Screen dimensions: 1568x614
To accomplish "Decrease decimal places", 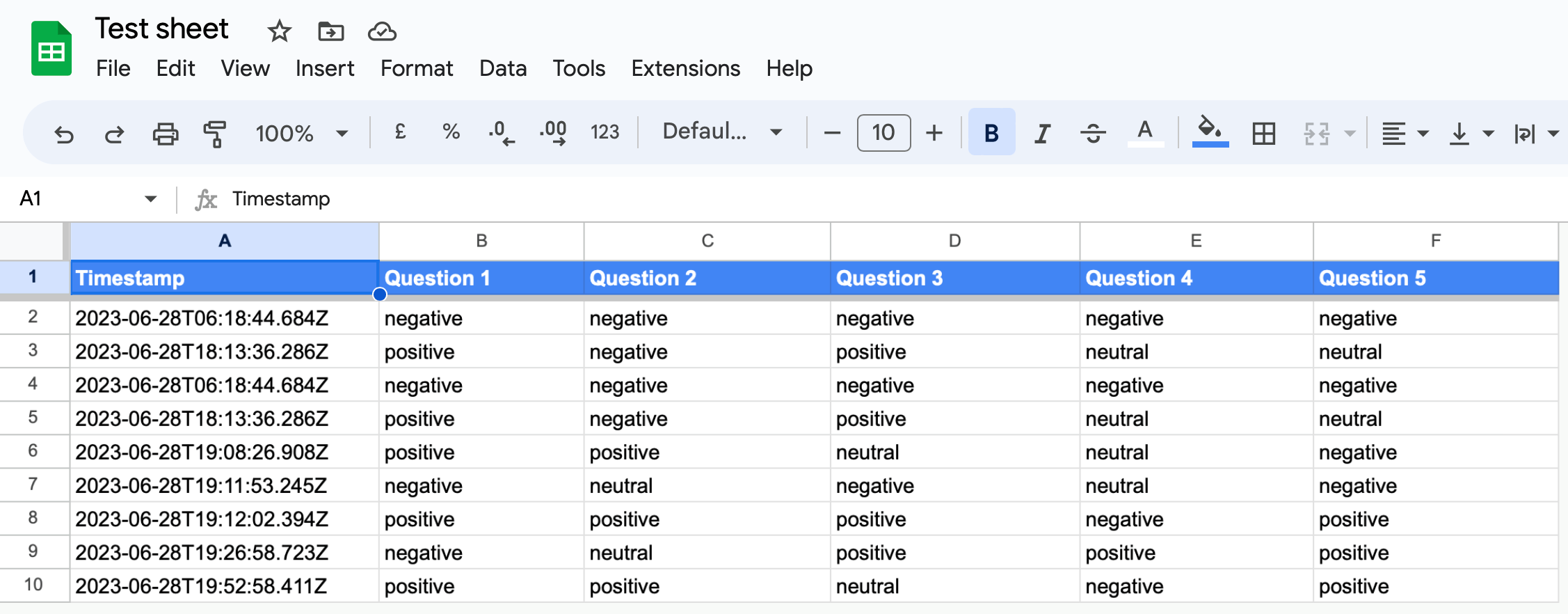I will [502, 132].
